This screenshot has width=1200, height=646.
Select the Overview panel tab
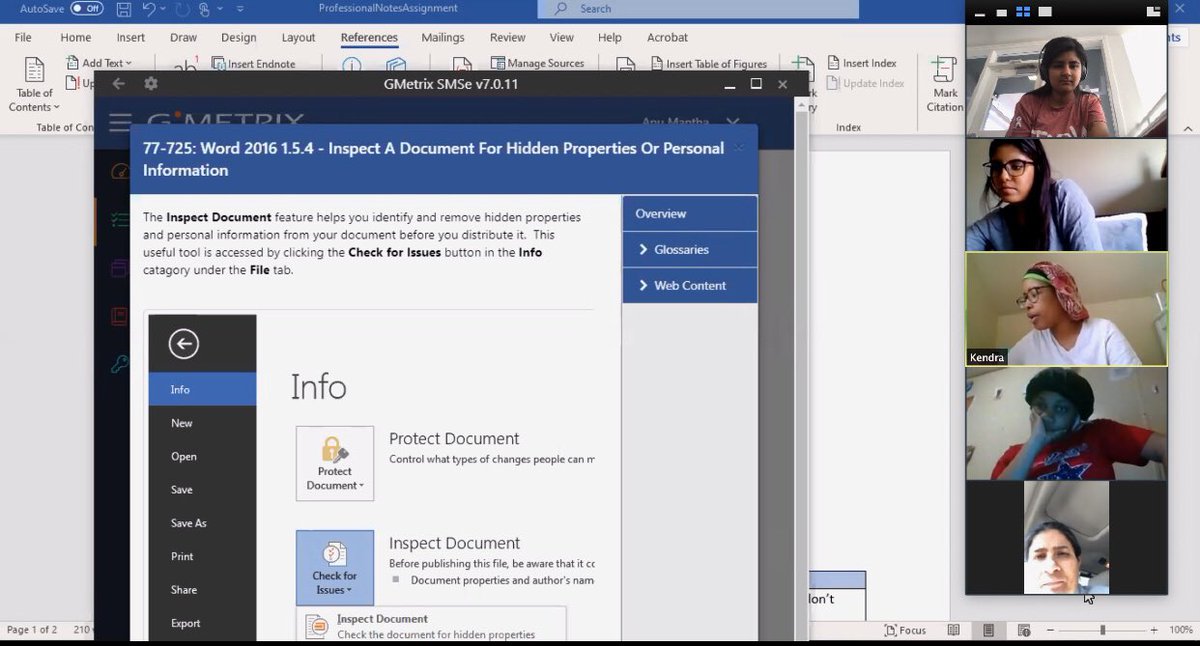click(x=689, y=213)
